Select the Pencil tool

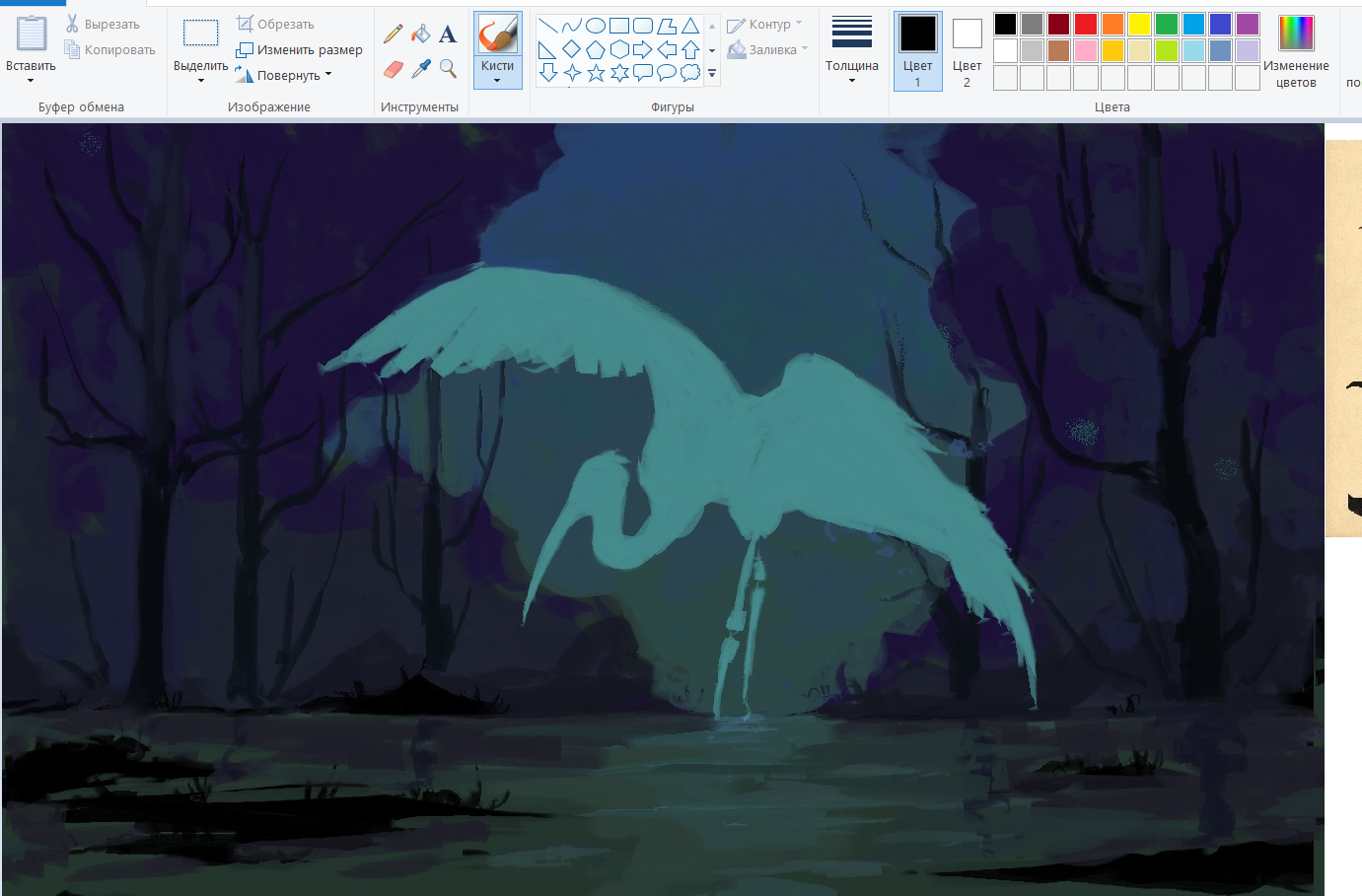[393, 34]
